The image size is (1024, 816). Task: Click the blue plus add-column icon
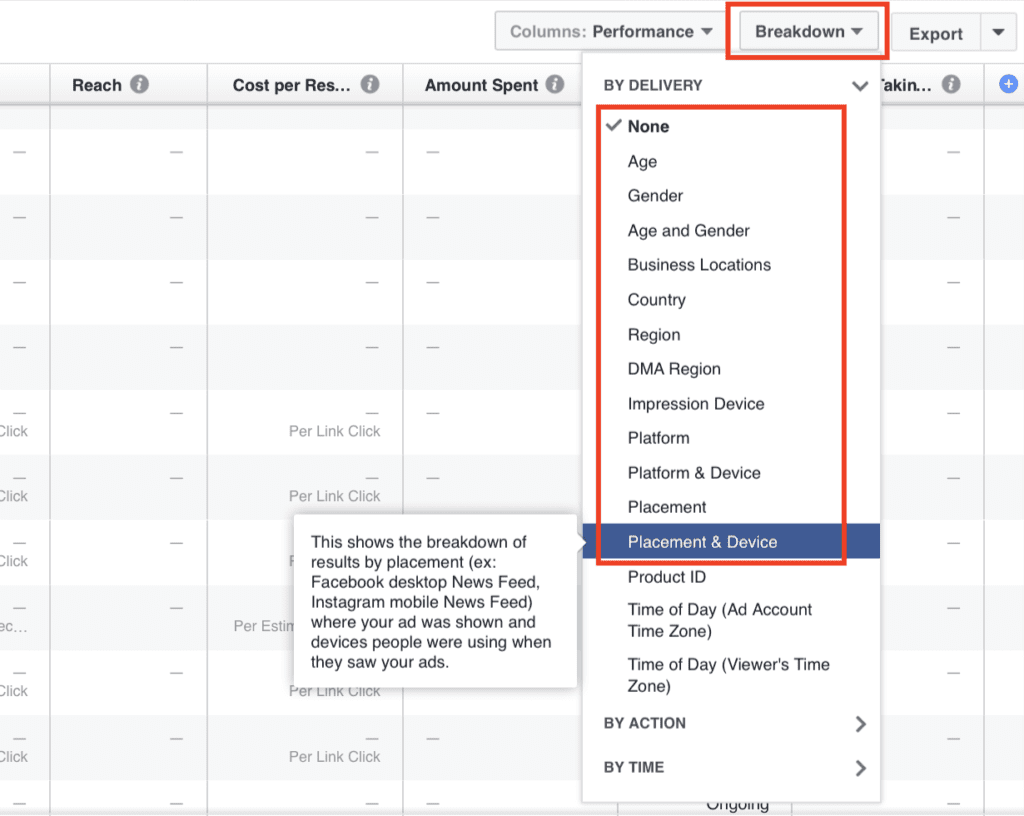1008,84
